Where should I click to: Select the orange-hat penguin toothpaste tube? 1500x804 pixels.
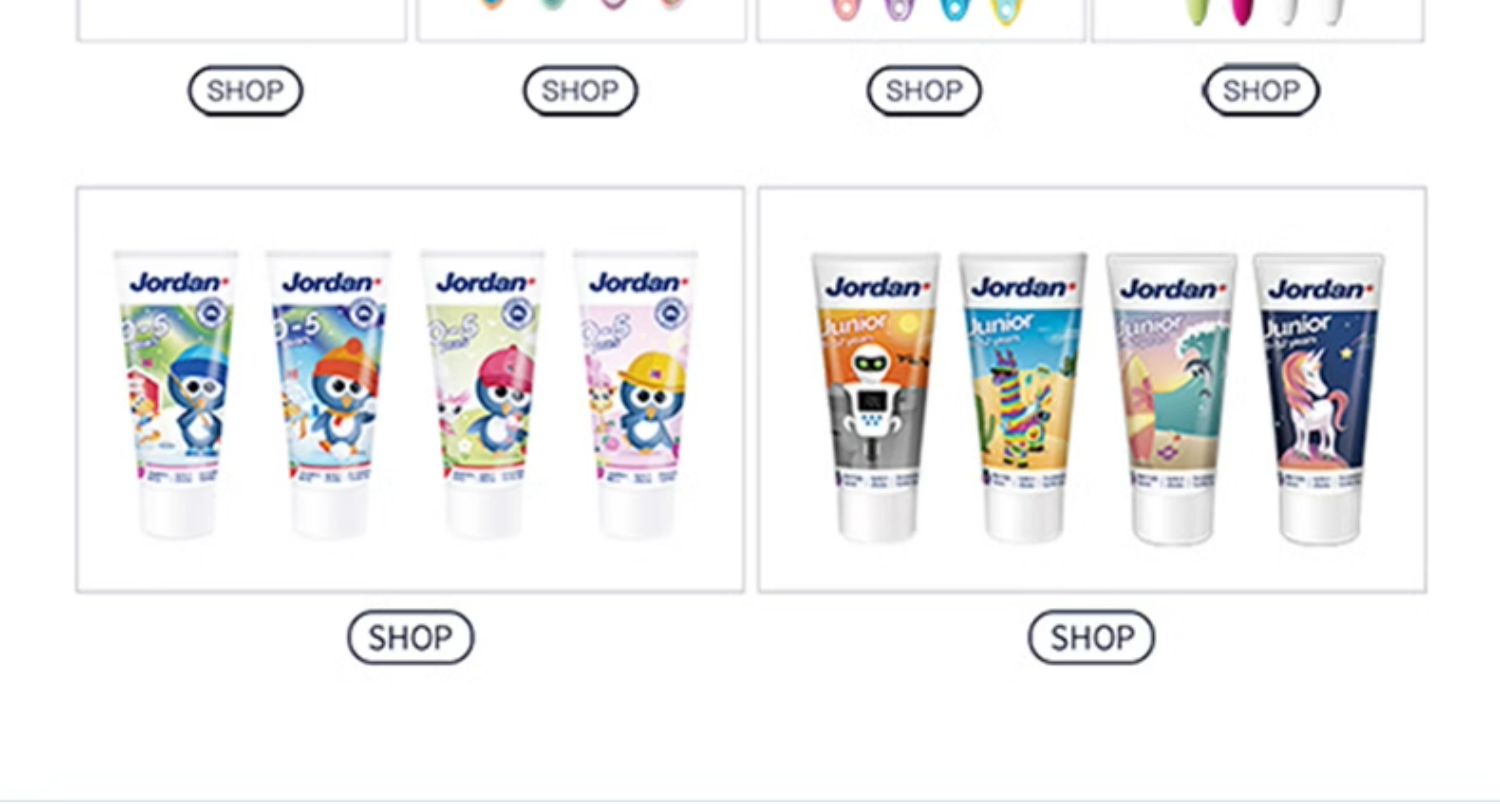coord(328,394)
